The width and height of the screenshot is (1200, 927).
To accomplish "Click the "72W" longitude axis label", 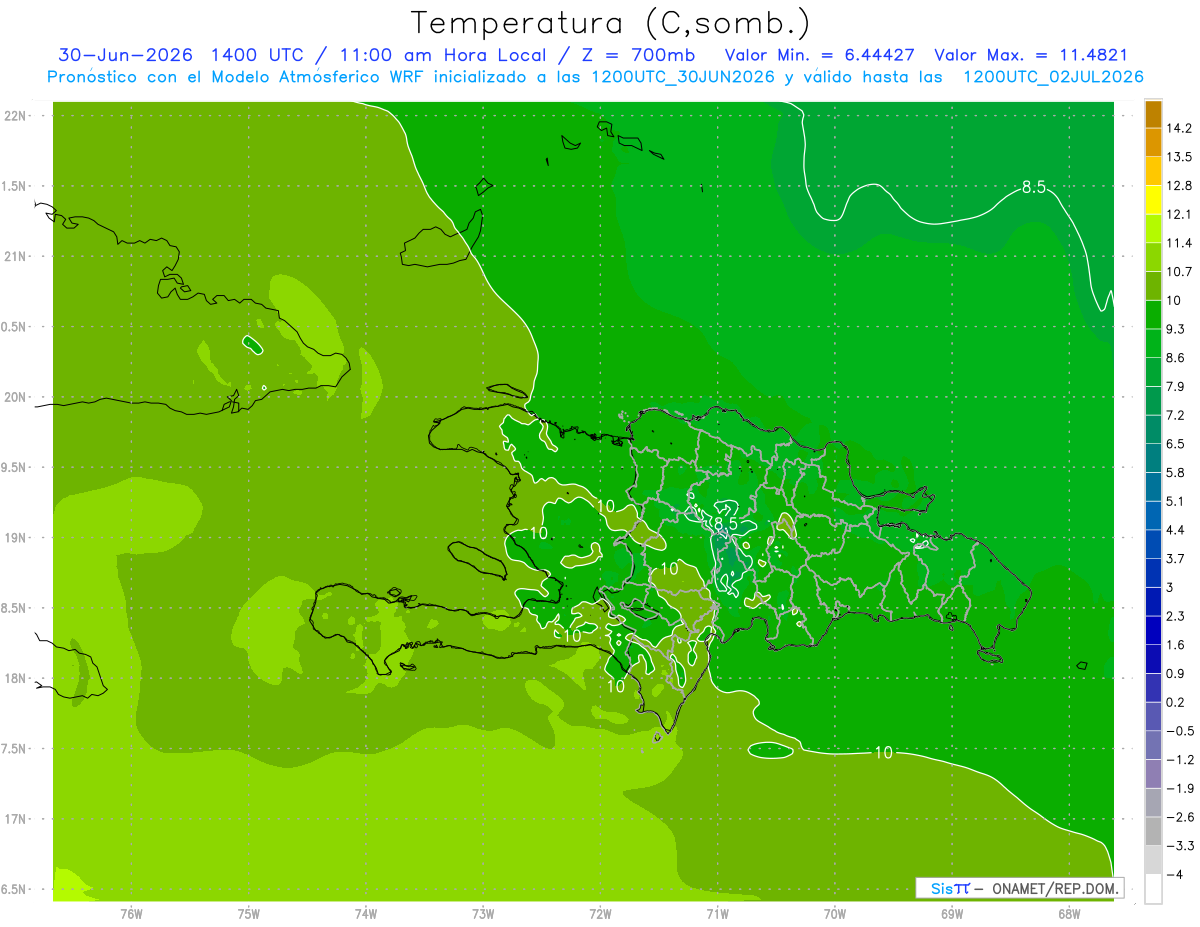I will [x=600, y=913].
